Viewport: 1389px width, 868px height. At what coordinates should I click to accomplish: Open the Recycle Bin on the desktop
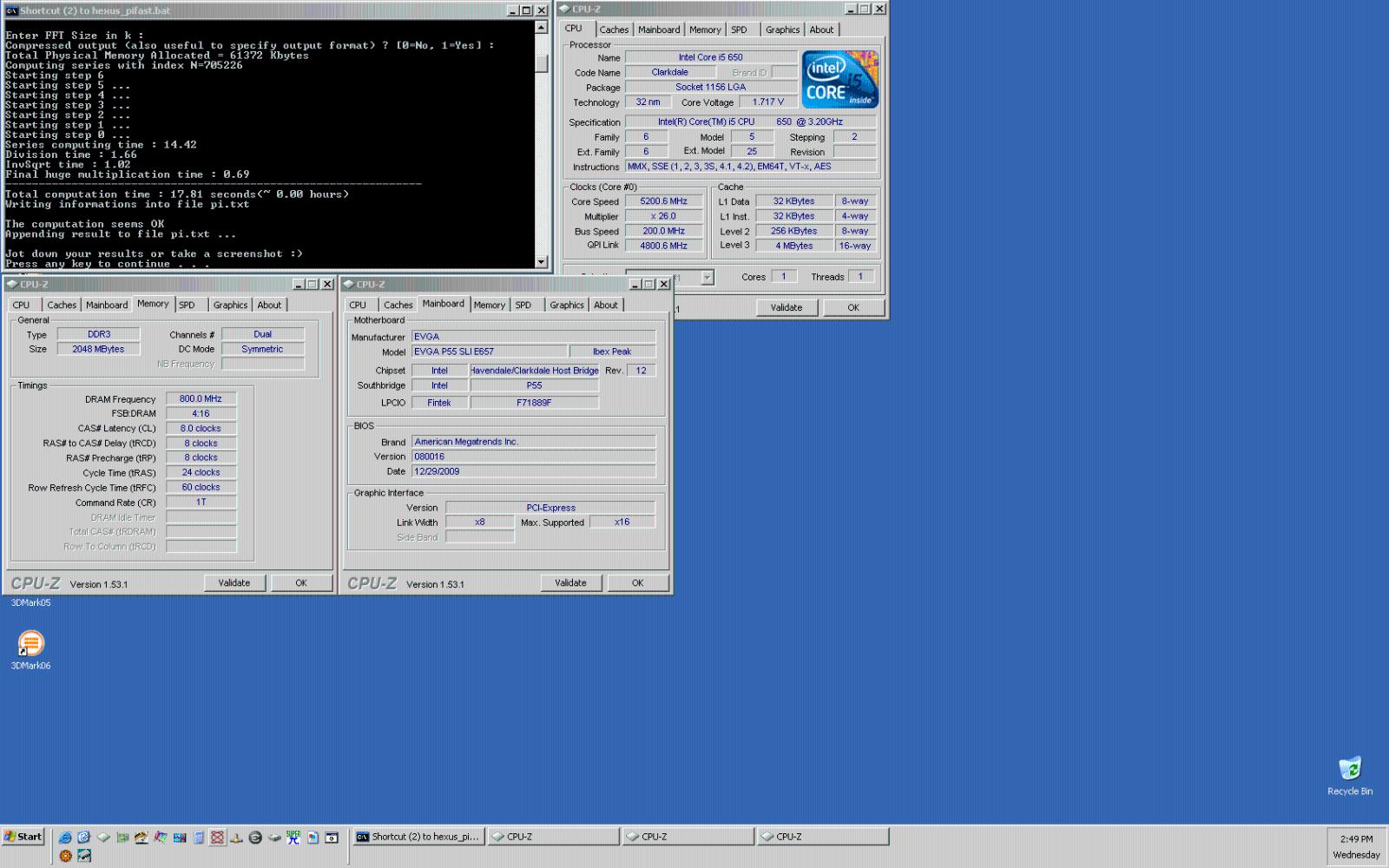[1350, 776]
